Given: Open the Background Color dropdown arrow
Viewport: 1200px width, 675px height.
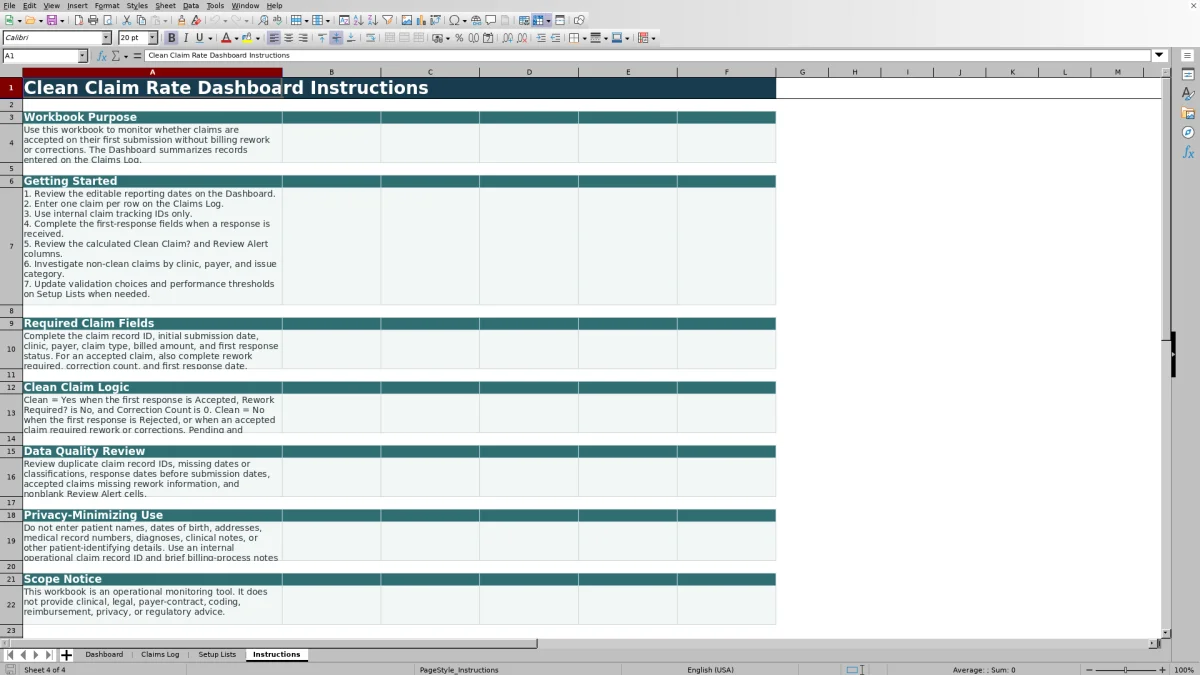Looking at the screenshot, I should [x=258, y=38].
